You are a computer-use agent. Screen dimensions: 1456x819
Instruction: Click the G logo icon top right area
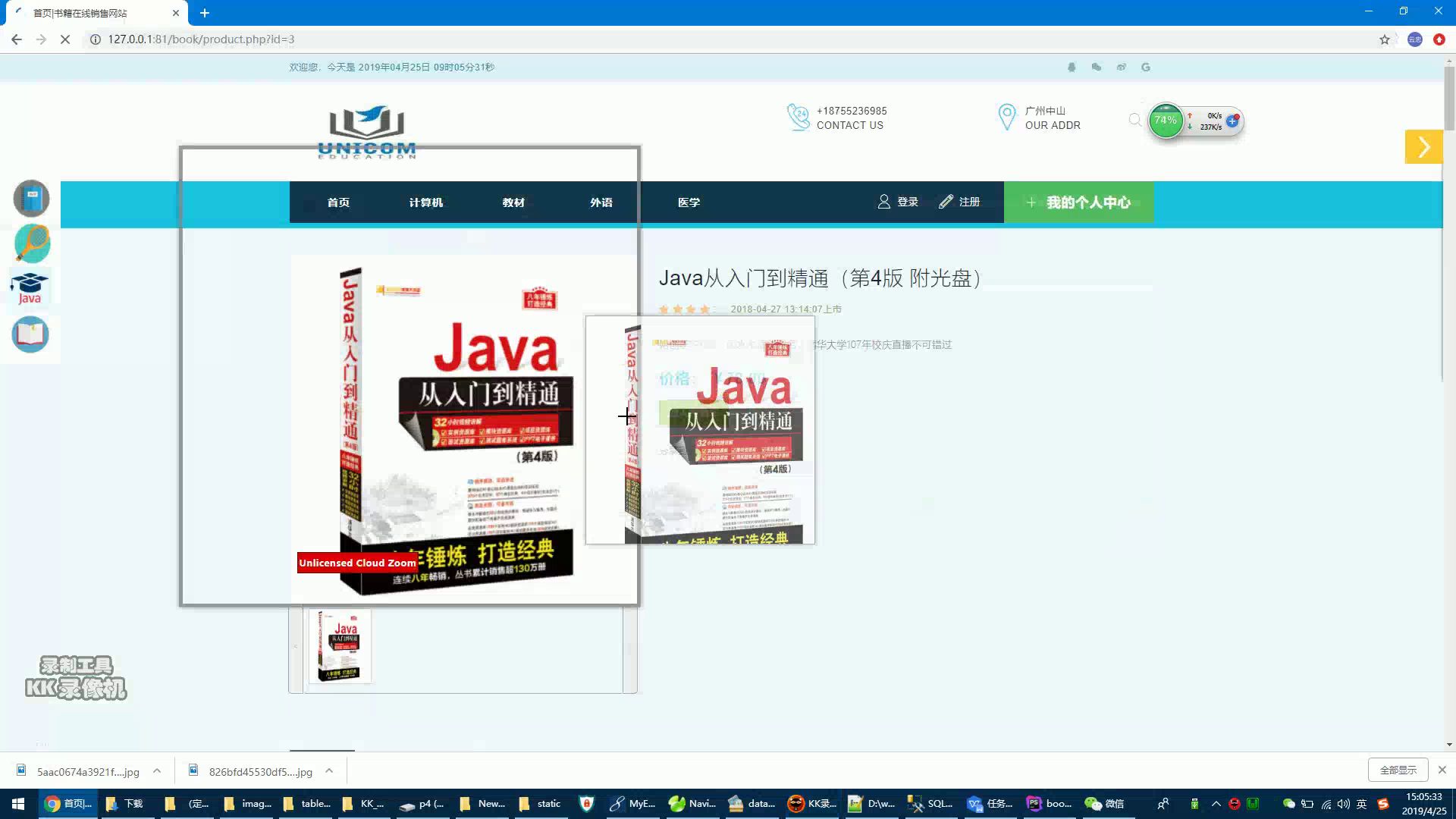pyautogui.click(x=1146, y=67)
